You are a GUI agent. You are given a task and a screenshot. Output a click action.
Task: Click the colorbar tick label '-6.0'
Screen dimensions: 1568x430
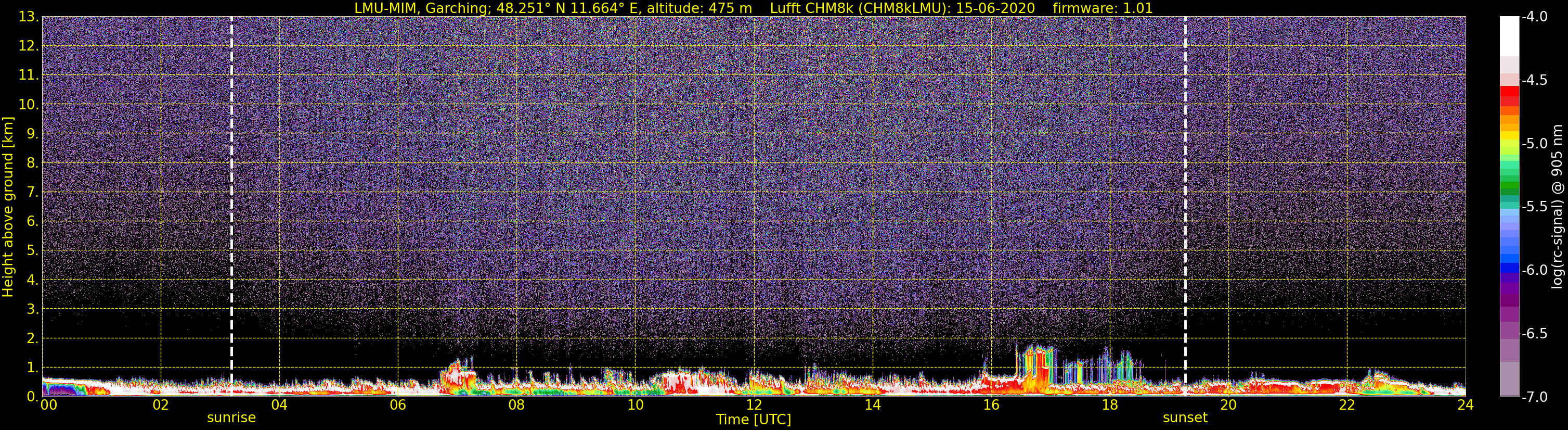click(1534, 270)
